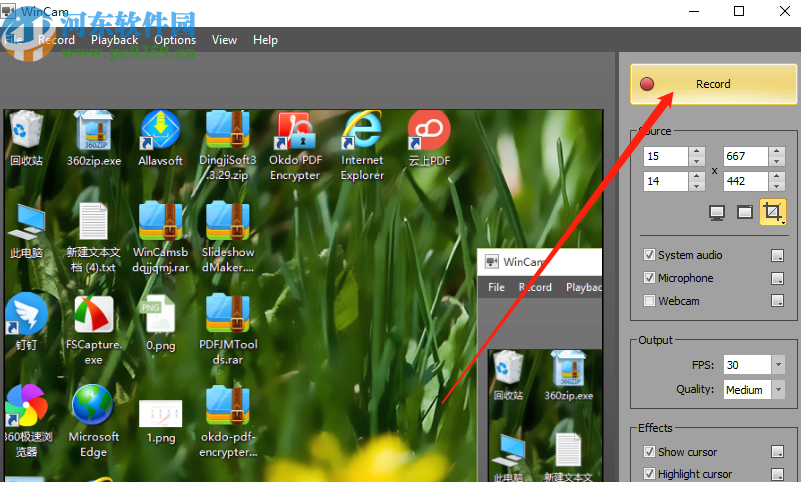Click the 钉钉 DingTalk icon in preview
The width and height of the screenshot is (801, 482).
click(x=26, y=313)
